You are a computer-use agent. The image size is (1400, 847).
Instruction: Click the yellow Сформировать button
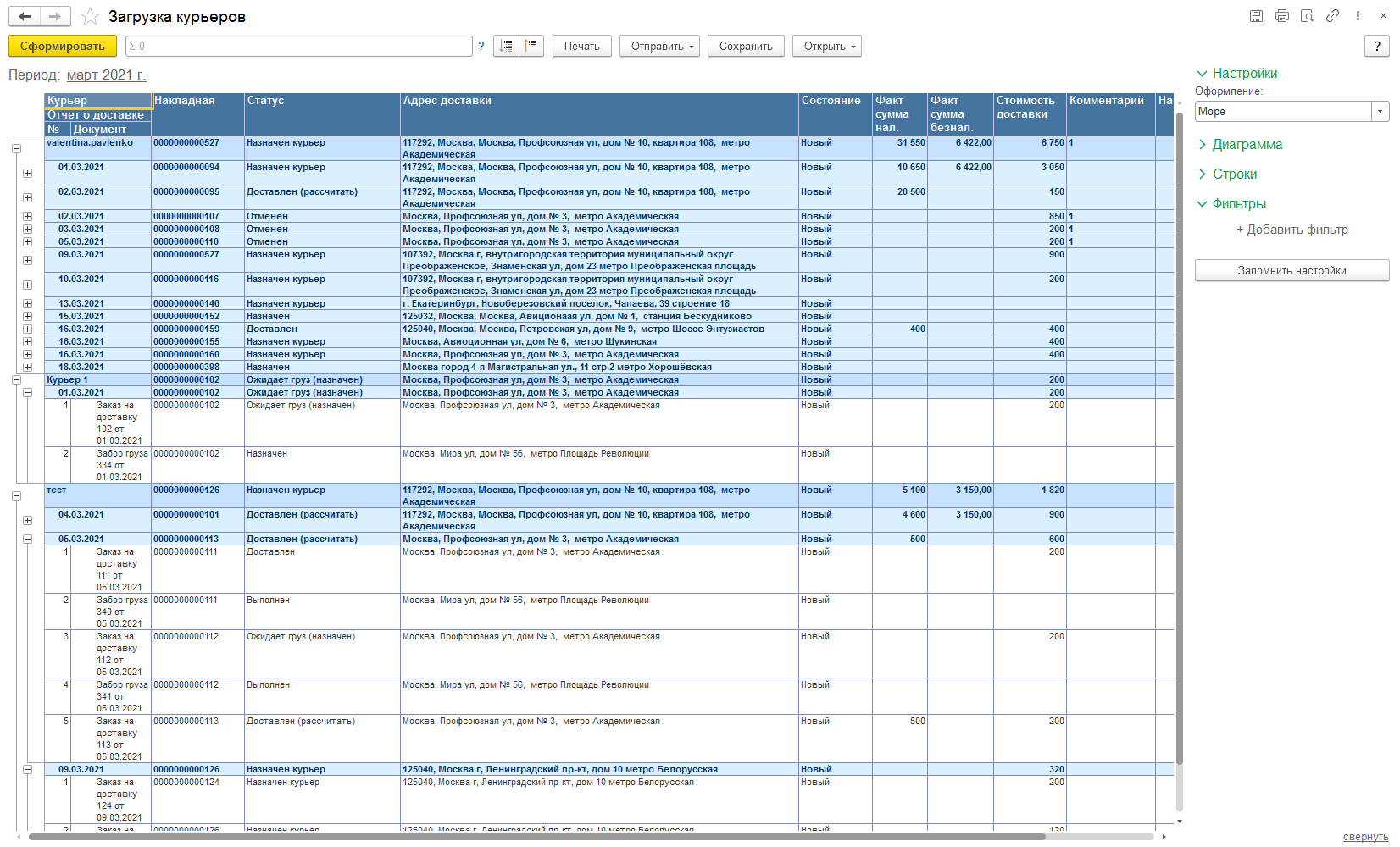pyautogui.click(x=63, y=47)
